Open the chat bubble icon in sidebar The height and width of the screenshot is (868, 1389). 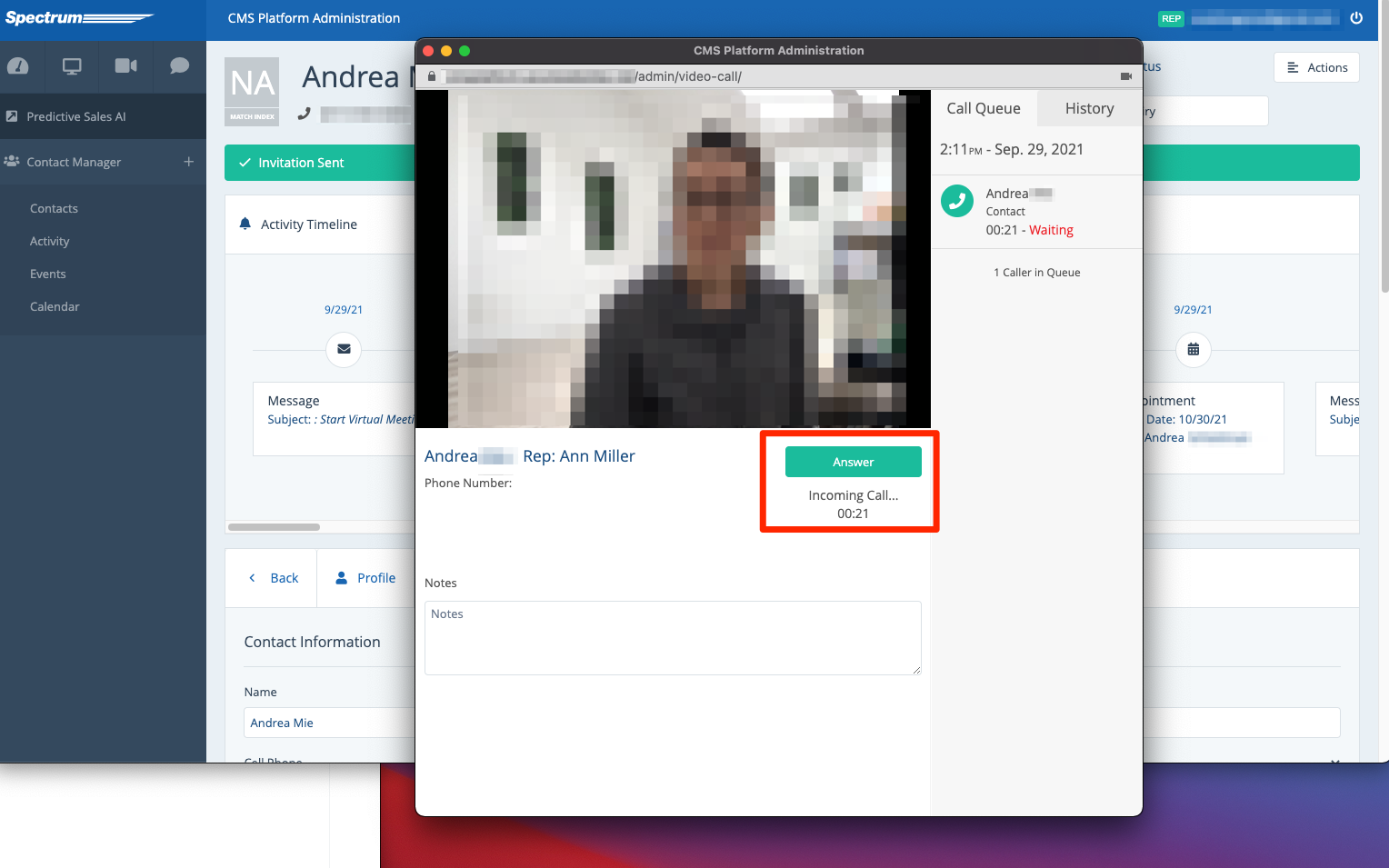pyautogui.click(x=179, y=65)
